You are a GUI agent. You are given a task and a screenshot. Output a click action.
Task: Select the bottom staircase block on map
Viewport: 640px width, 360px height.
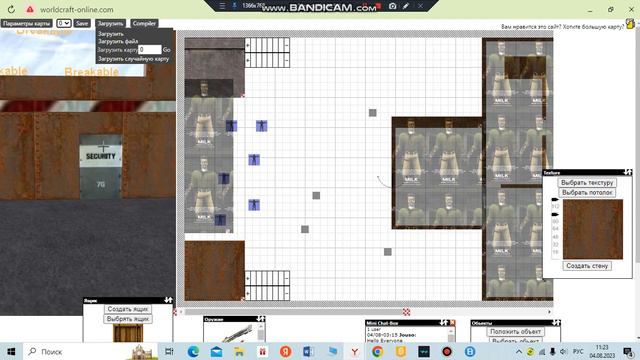click(267, 285)
